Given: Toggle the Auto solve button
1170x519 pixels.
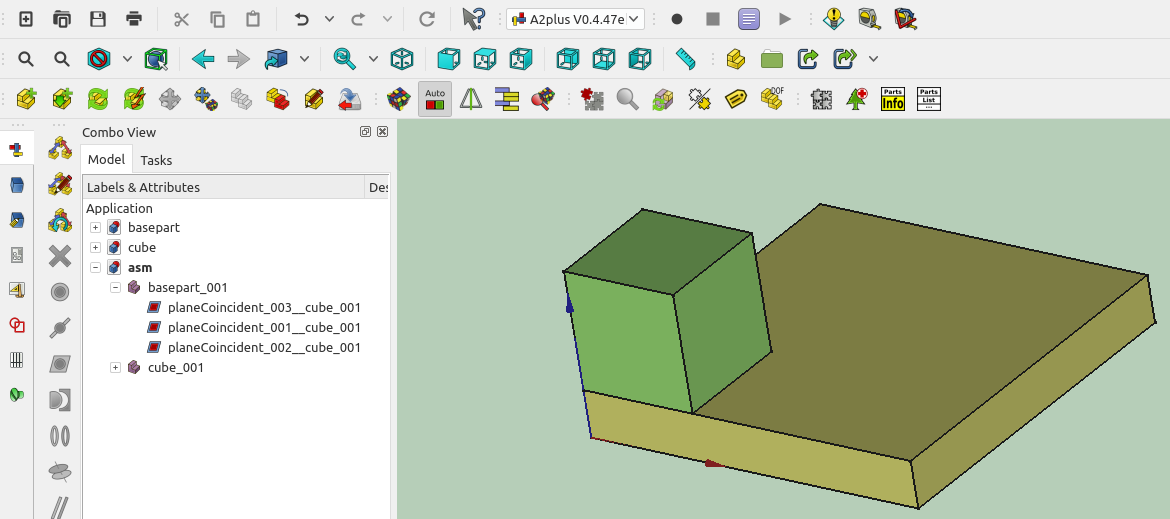Looking at the screenshot, I should [x=435, y=99].
